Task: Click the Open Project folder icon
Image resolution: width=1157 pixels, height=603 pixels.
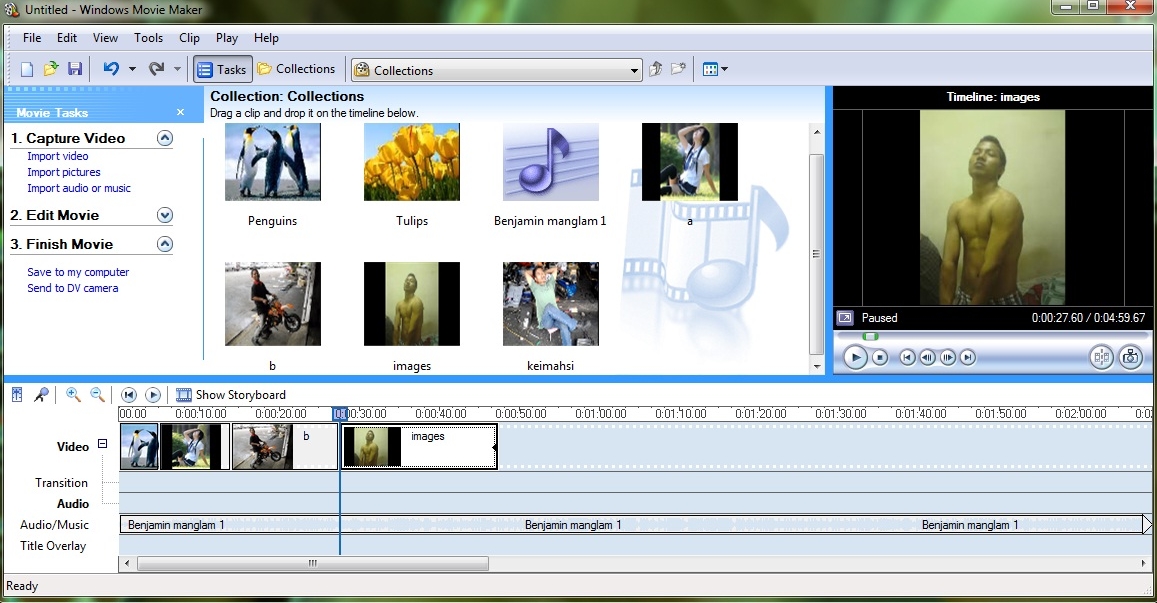Action: pos(50,69)
